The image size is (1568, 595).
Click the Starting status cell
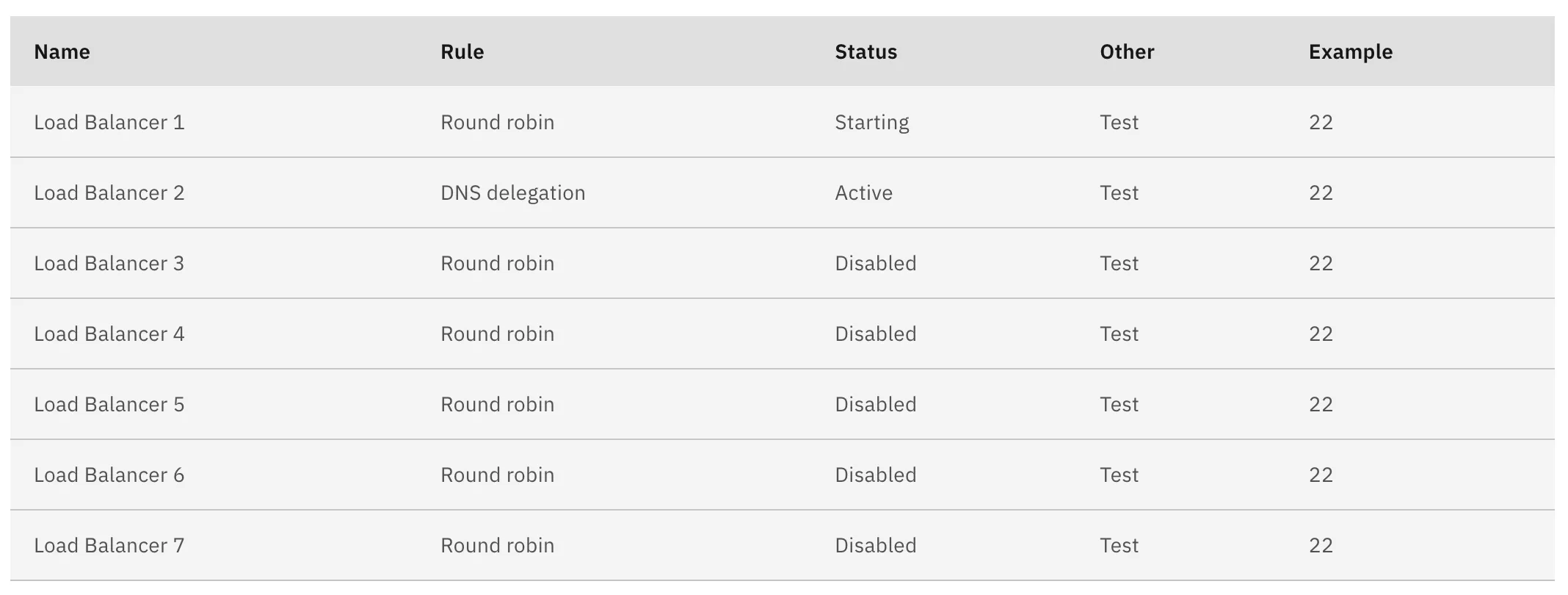click(x=871, y=123)
